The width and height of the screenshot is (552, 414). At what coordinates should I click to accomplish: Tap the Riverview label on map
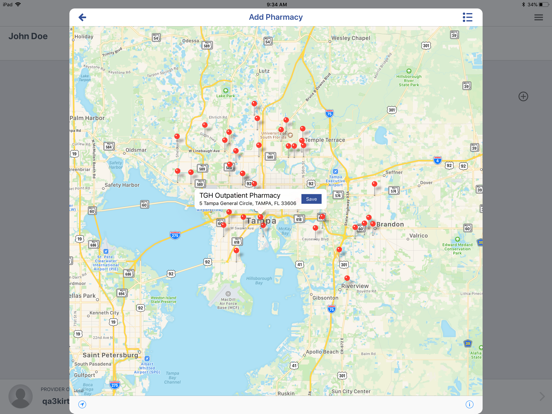(x=355, y=286)
